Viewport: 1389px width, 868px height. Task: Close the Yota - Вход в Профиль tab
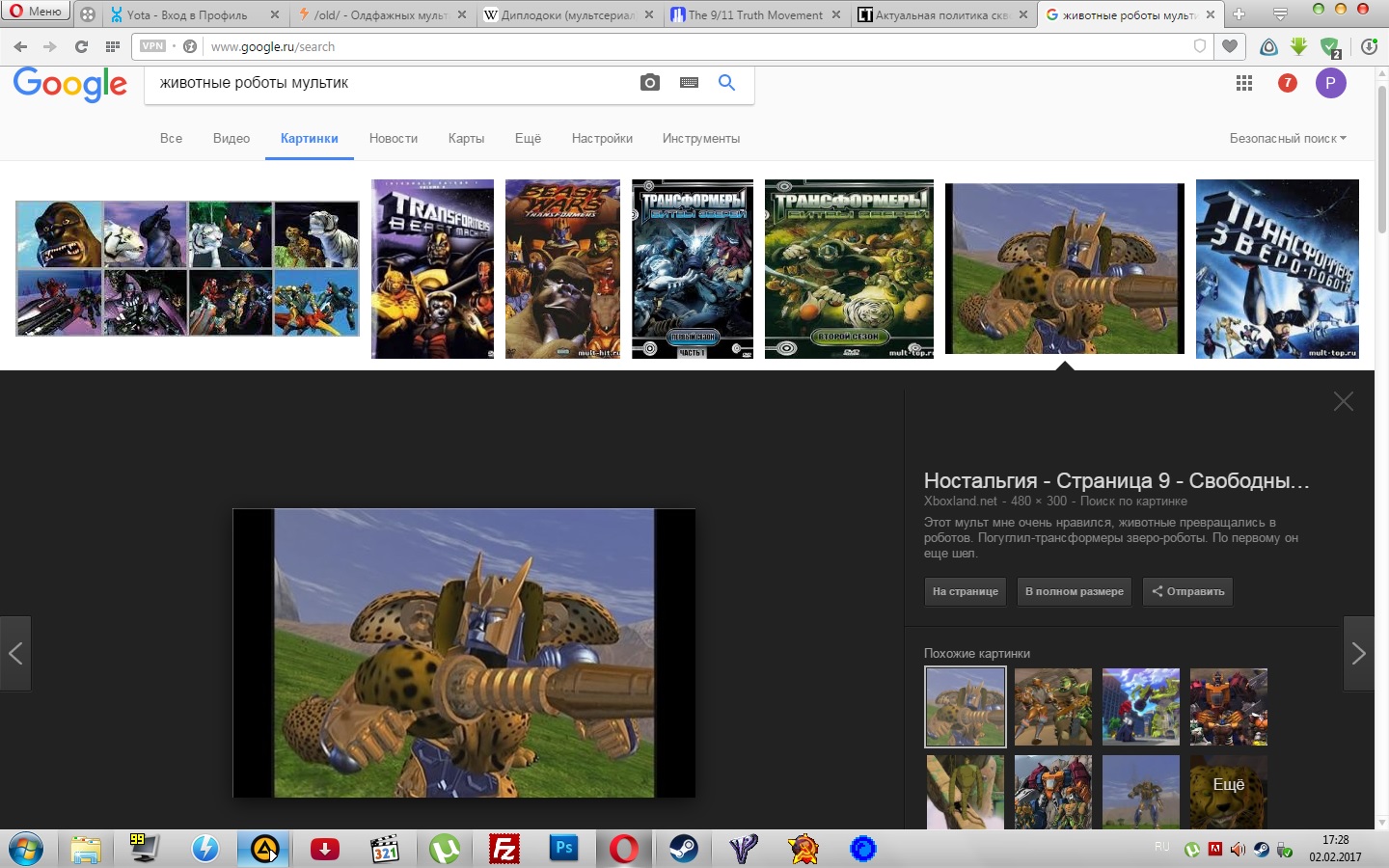click(x=275, y=14)
